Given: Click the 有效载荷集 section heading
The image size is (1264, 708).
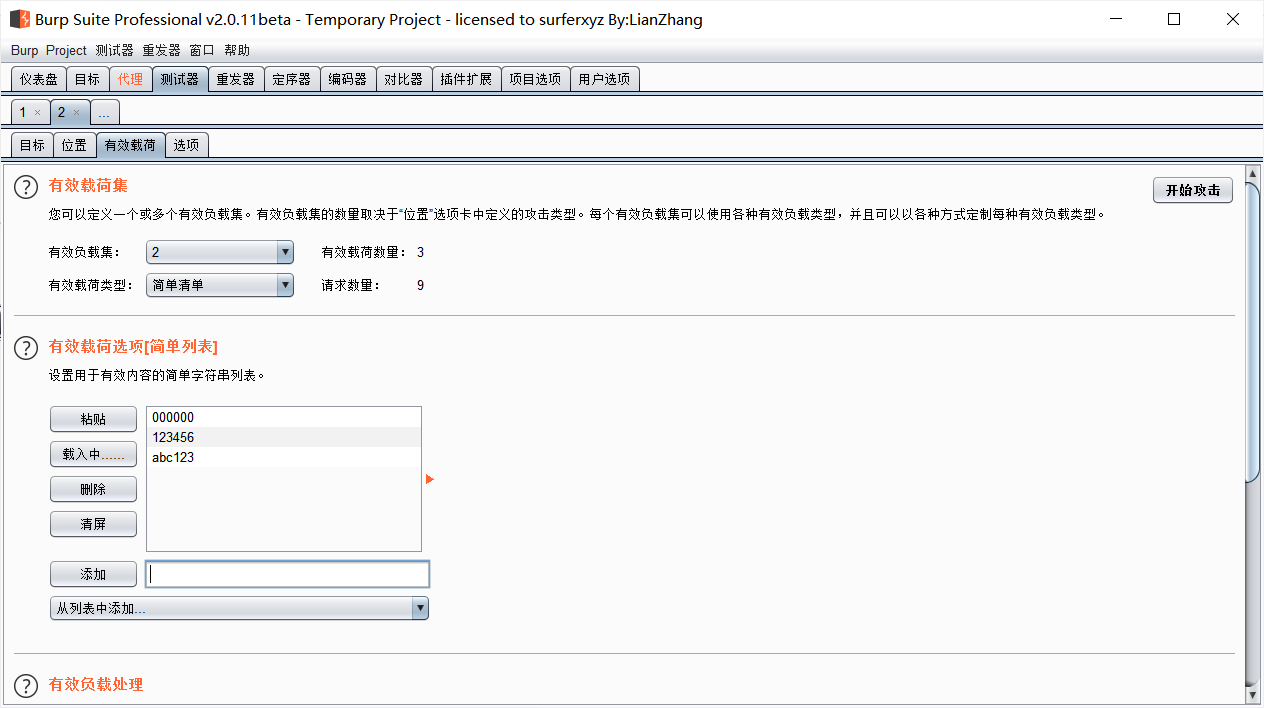Looking at the screenshot, I should point(88,185).
